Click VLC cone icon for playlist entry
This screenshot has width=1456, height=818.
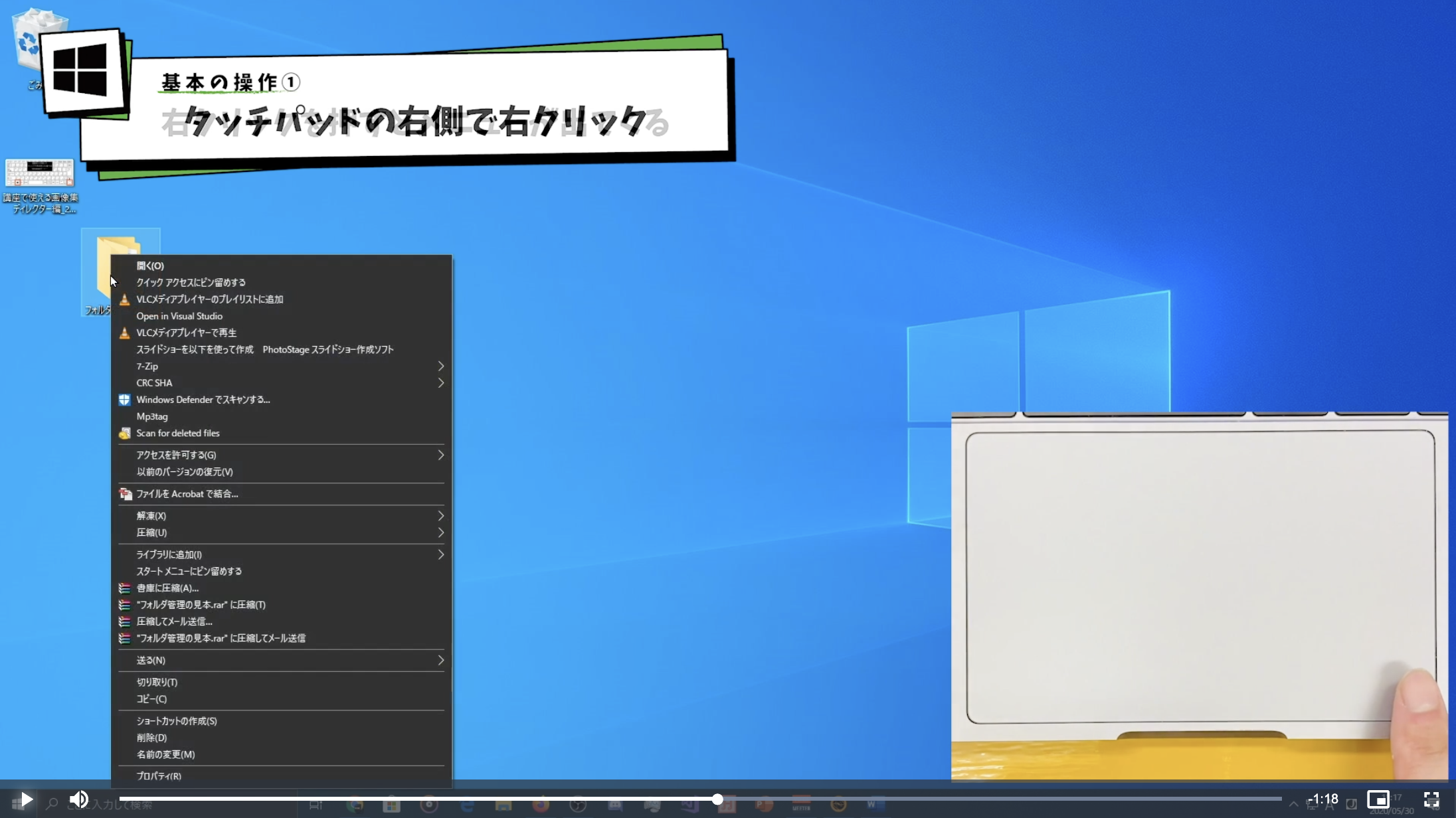[124, 299]
